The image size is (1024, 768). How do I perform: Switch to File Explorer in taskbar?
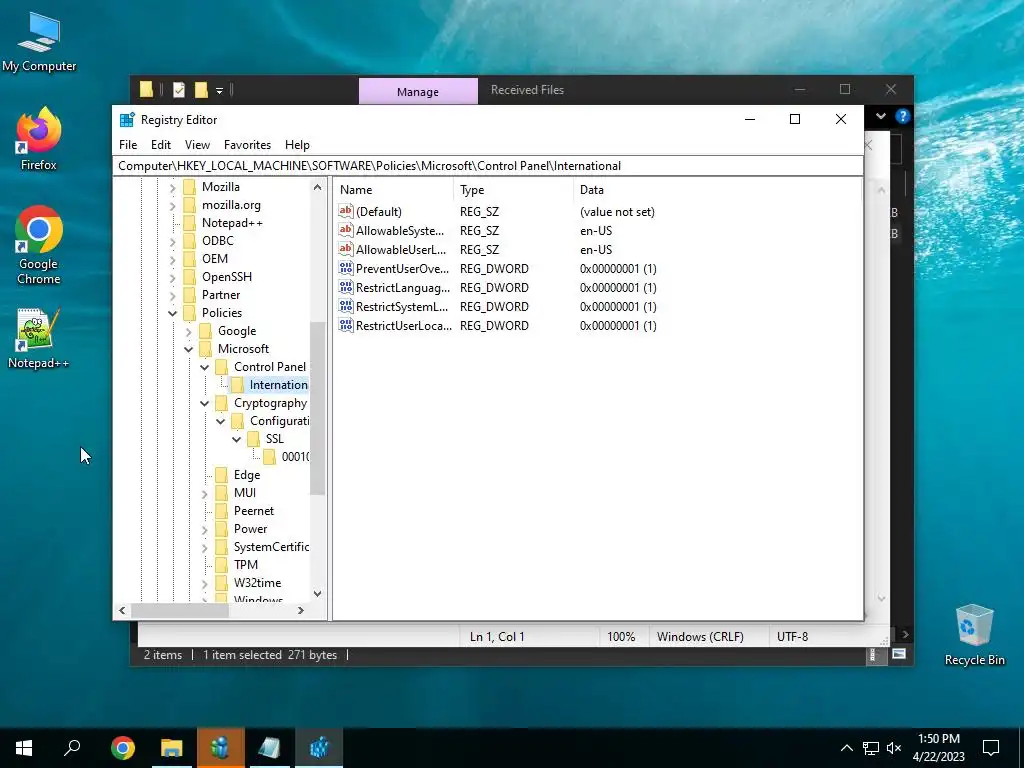172,748
